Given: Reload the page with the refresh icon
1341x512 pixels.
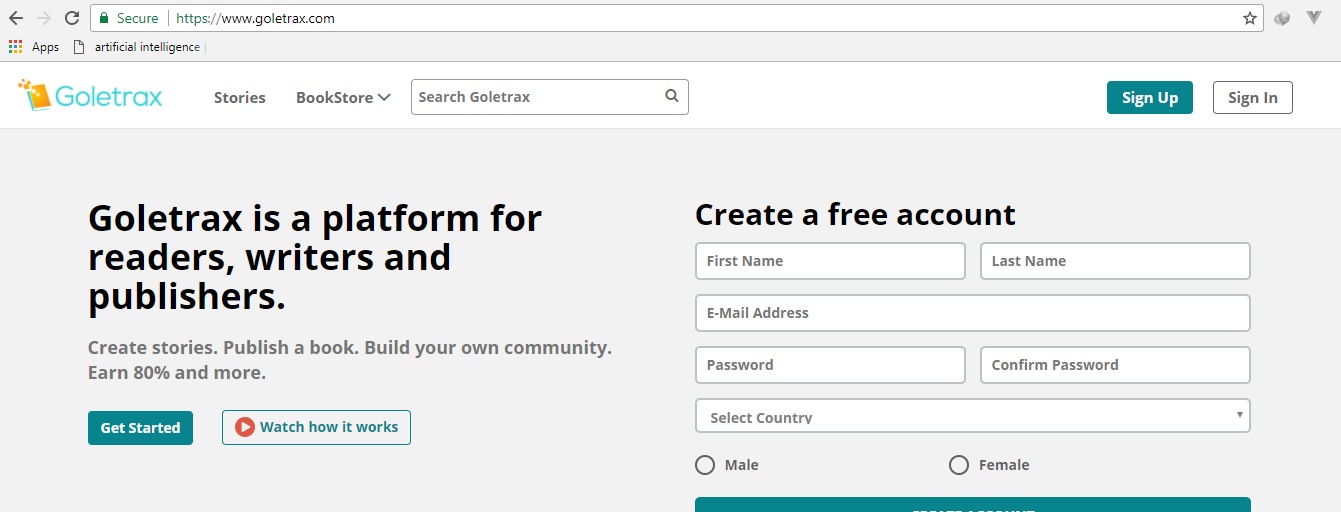Looking at the screenshot, I should tap(72, 18).
